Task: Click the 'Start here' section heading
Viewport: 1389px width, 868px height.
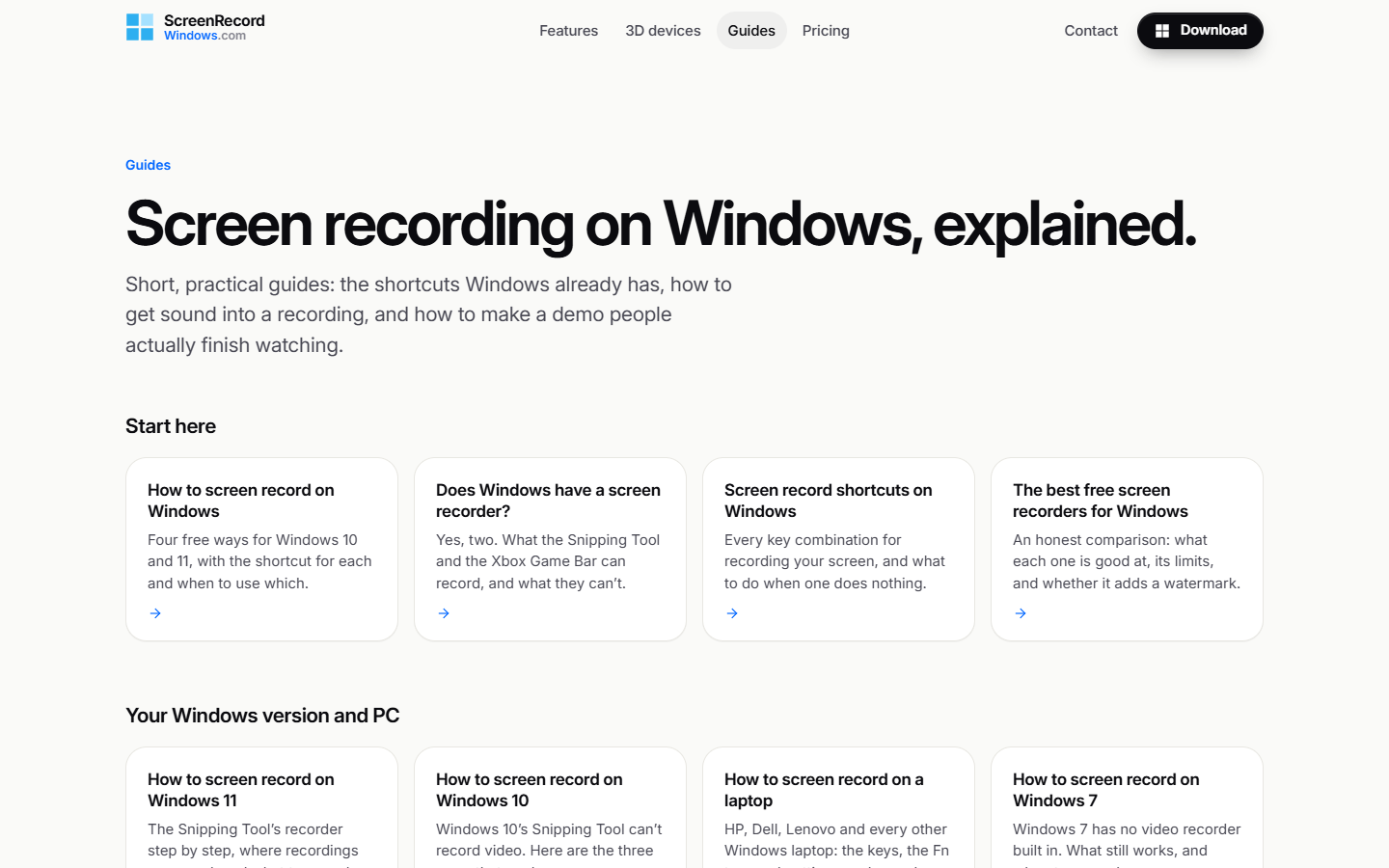Action: pyautogui.click(x=171, y=426)
